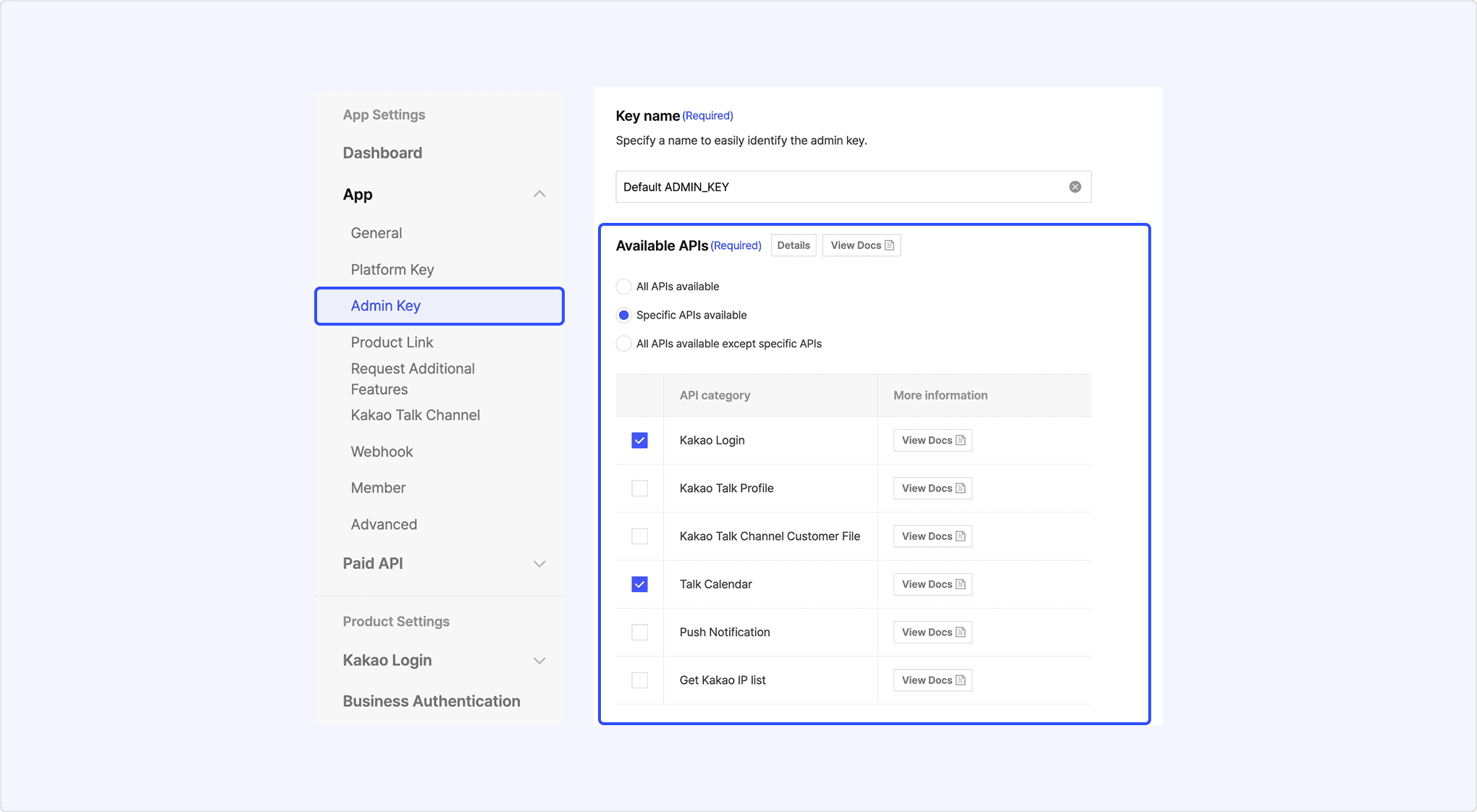Enable the Push Notification checkbox
This screenshot has height=812, width=1477.
tap(639, 633)
